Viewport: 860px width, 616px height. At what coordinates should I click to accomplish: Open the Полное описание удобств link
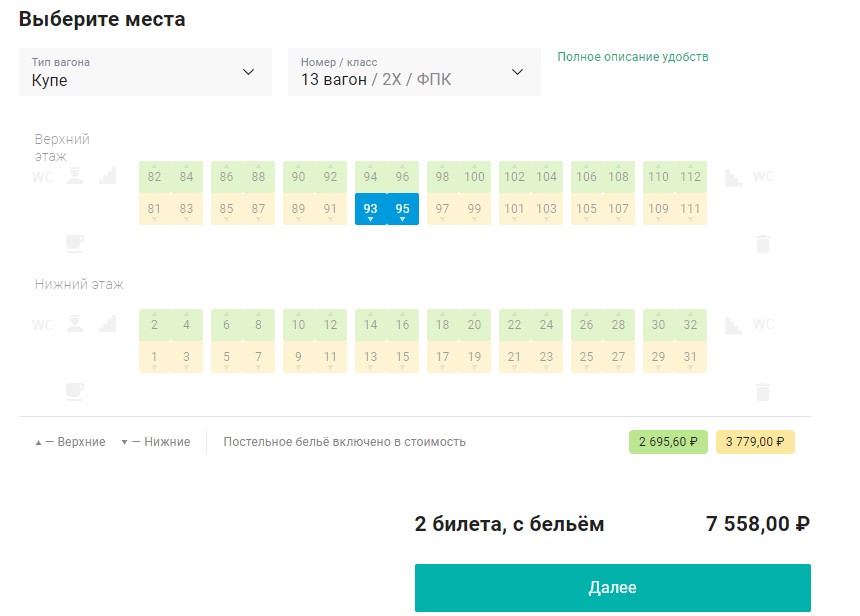click(x=633, y=57)
